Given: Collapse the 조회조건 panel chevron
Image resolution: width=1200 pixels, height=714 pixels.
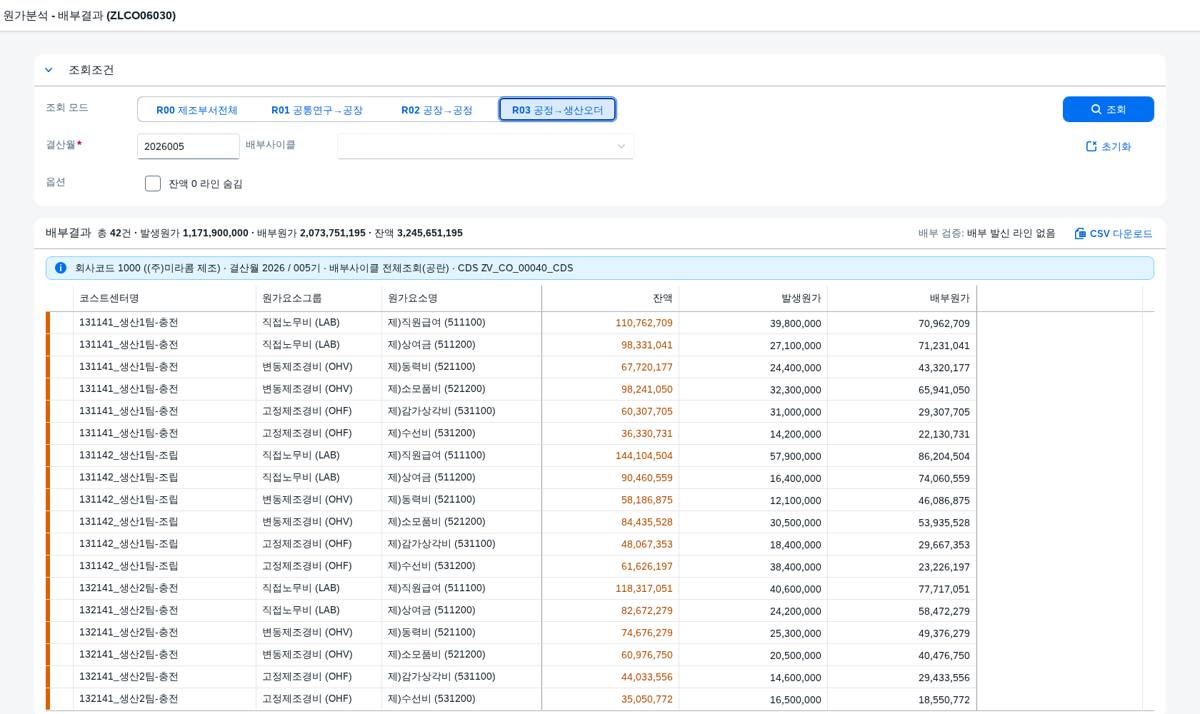Looking at the screenshot, I should coord(48,70).
